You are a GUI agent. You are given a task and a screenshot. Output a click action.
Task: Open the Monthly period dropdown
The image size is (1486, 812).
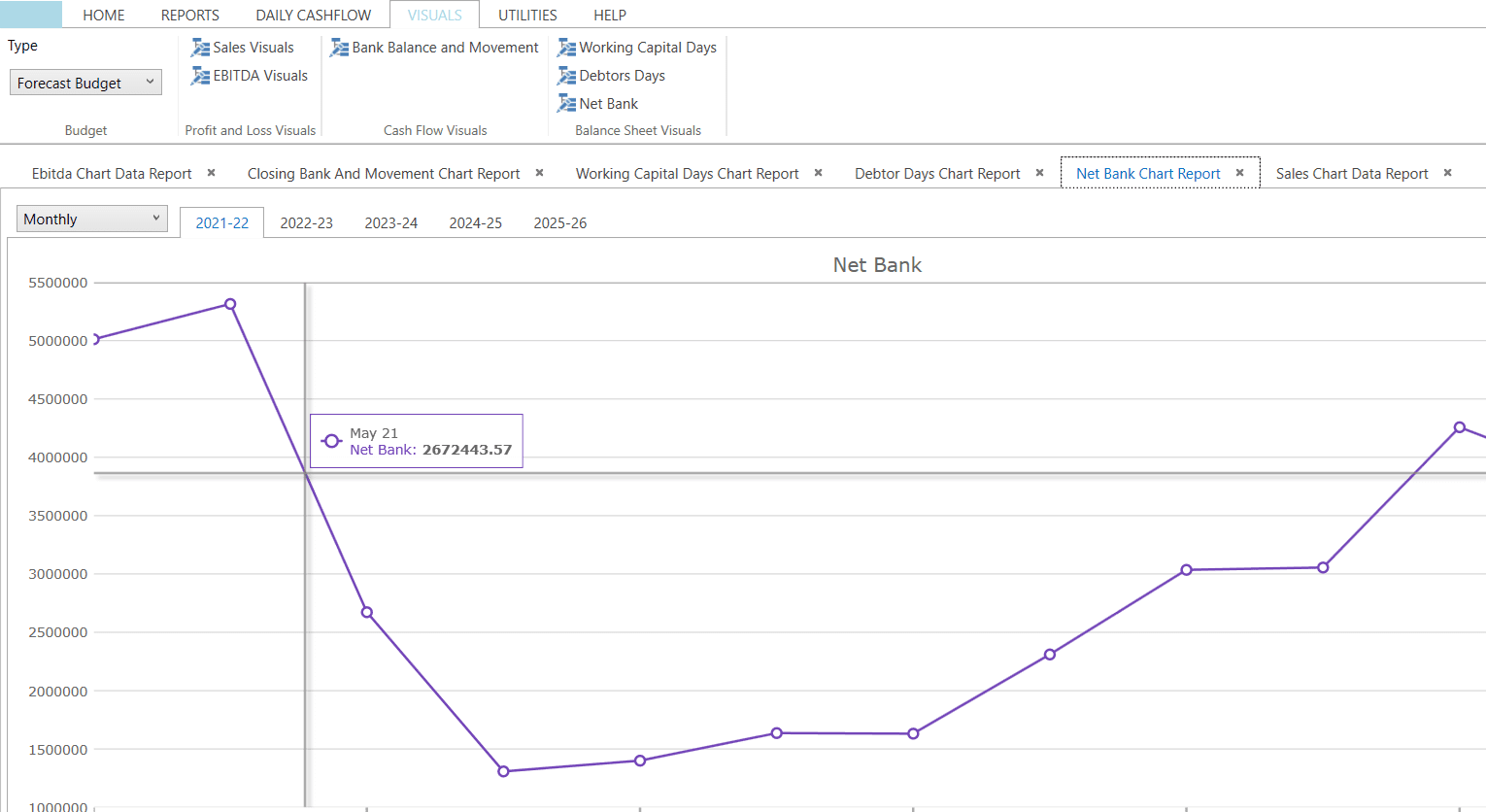point(91,220)
